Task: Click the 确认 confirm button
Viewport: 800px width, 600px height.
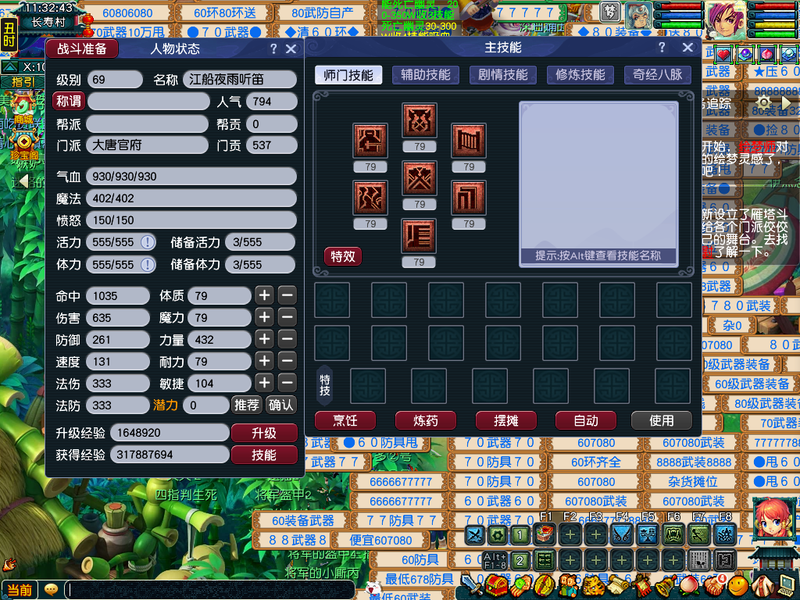Action: click(281, 405)
